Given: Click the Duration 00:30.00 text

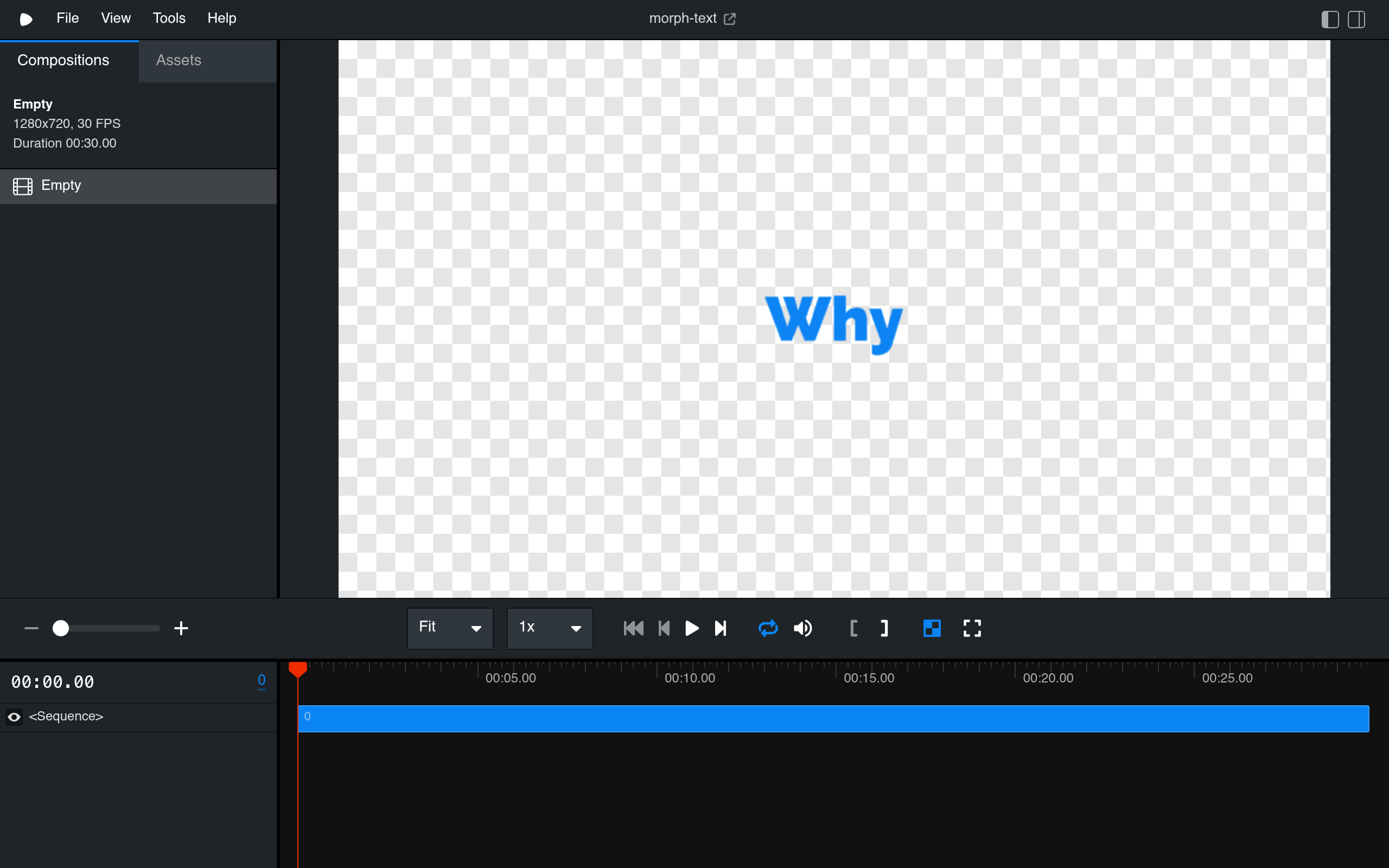Looking at the screenshot, I should pyautogui.click(x=64, y=143).
